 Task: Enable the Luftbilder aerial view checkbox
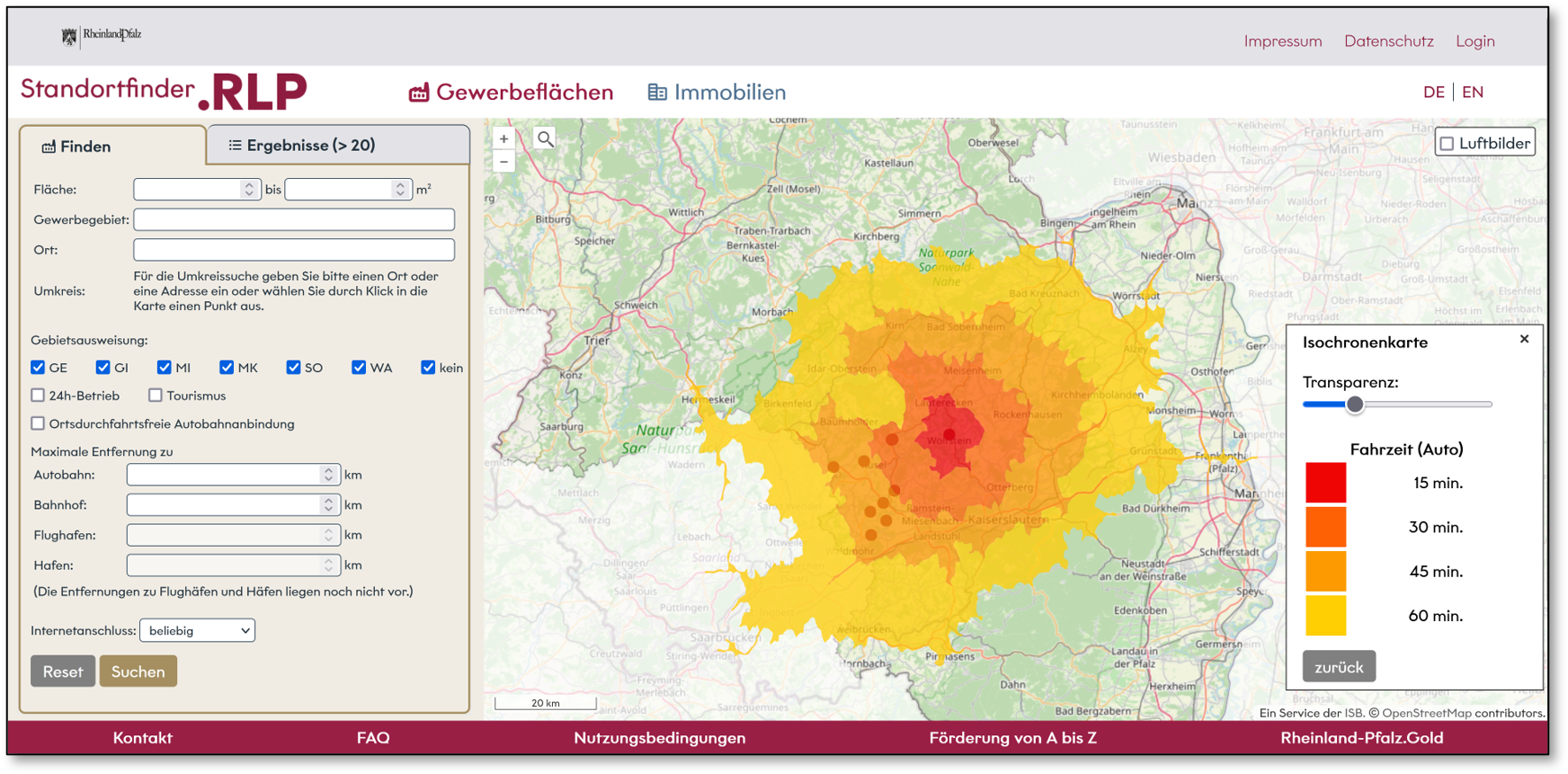coord(1447,143)
